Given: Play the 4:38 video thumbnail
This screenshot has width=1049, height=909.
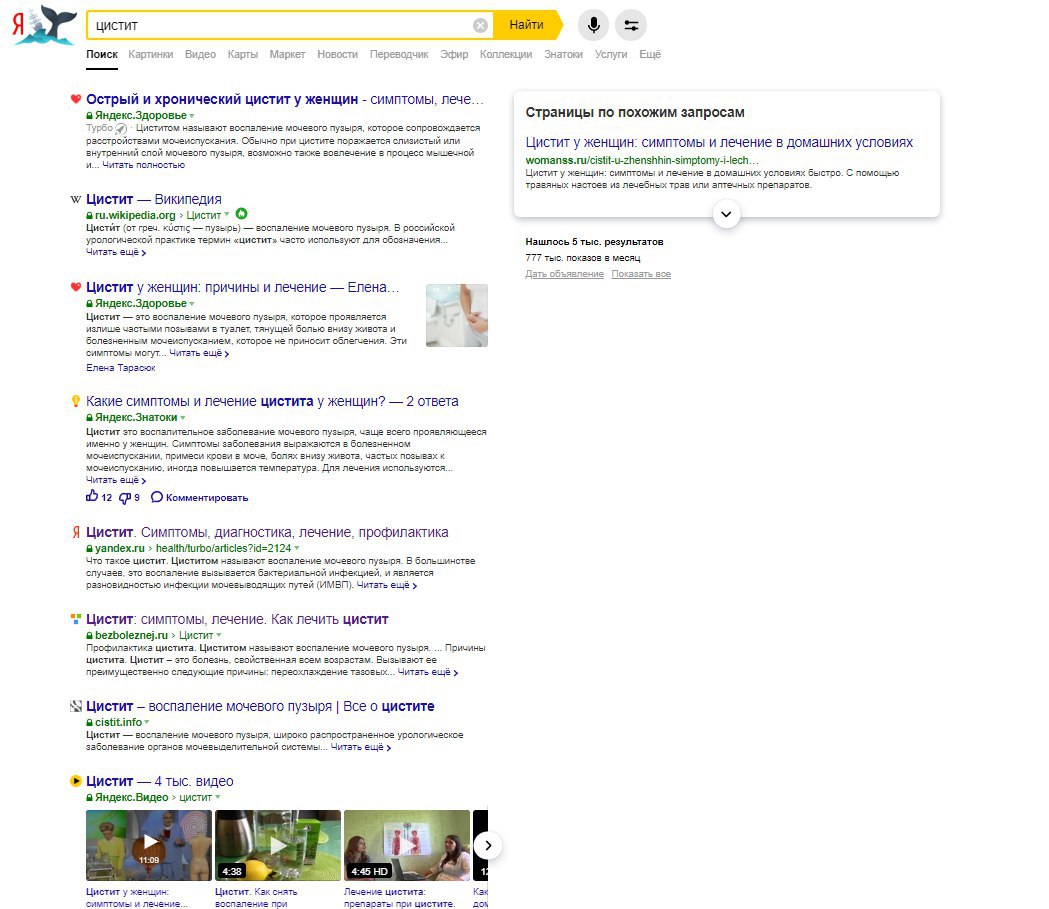Looking at the screenshot, I should pos(278,845).
